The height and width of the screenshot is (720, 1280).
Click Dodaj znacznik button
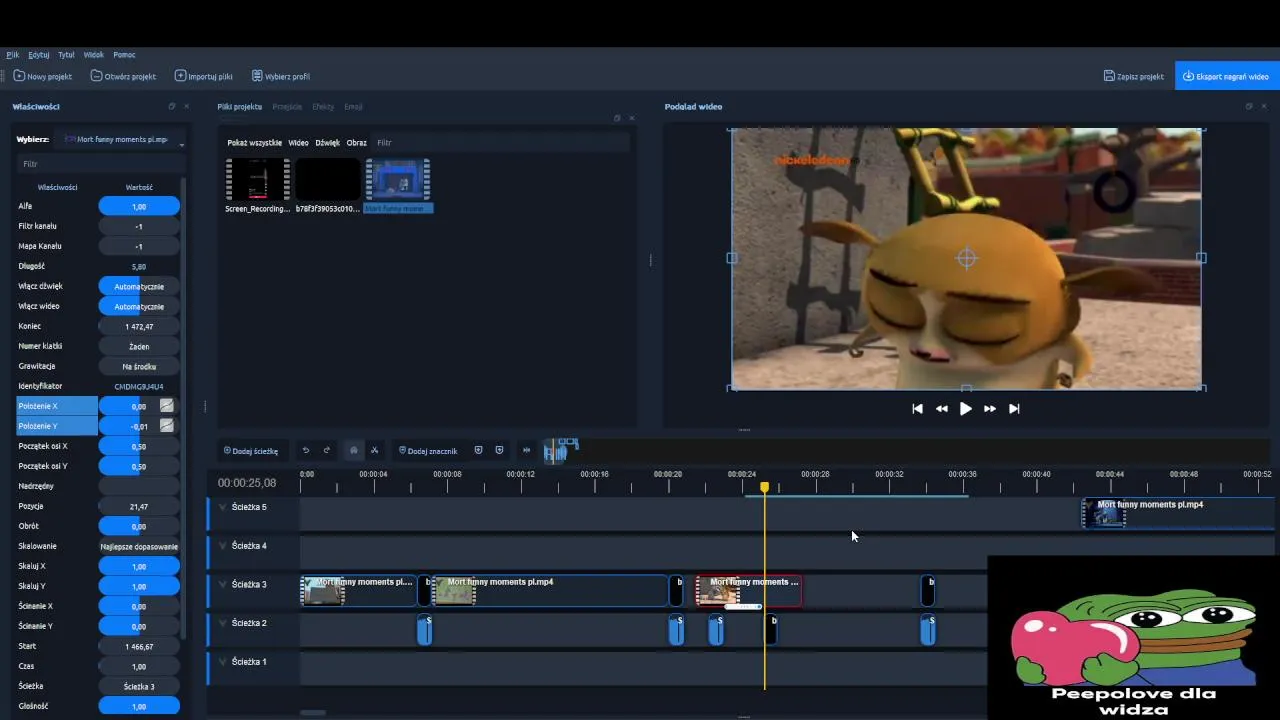pyautogui.click(x=428, y=451)
